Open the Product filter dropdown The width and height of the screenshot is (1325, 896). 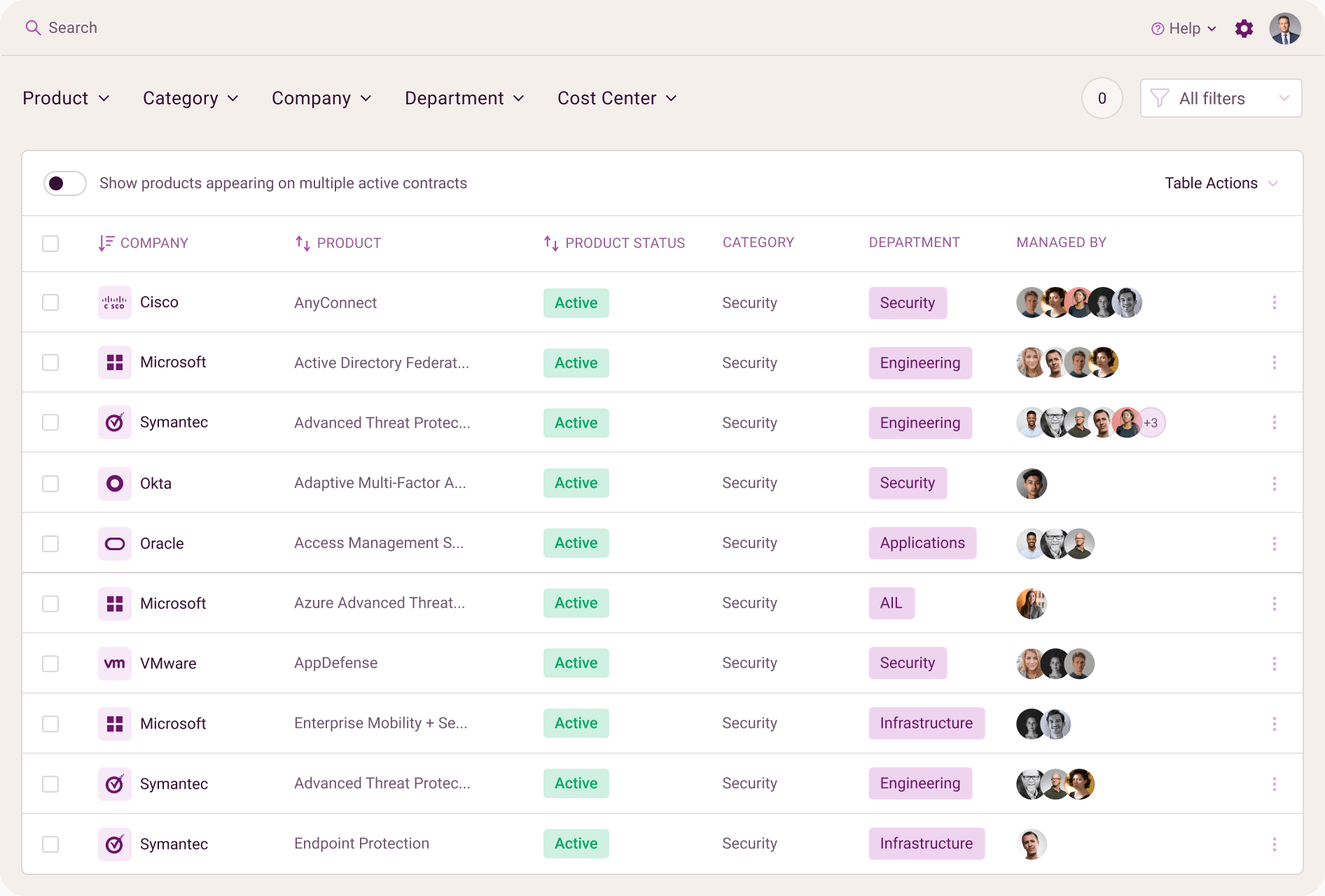click(66, 98)
